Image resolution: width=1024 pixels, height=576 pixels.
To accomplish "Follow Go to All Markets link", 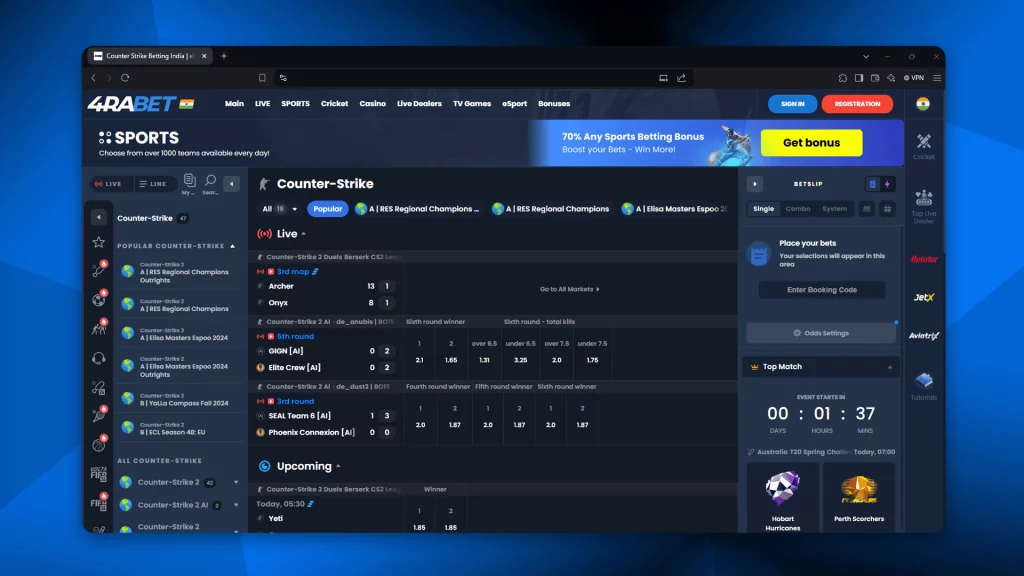I will (x=569, y=289).
